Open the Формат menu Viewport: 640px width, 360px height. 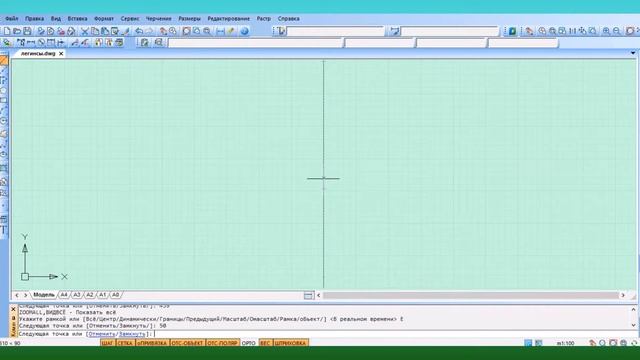[x=104, y=19]
